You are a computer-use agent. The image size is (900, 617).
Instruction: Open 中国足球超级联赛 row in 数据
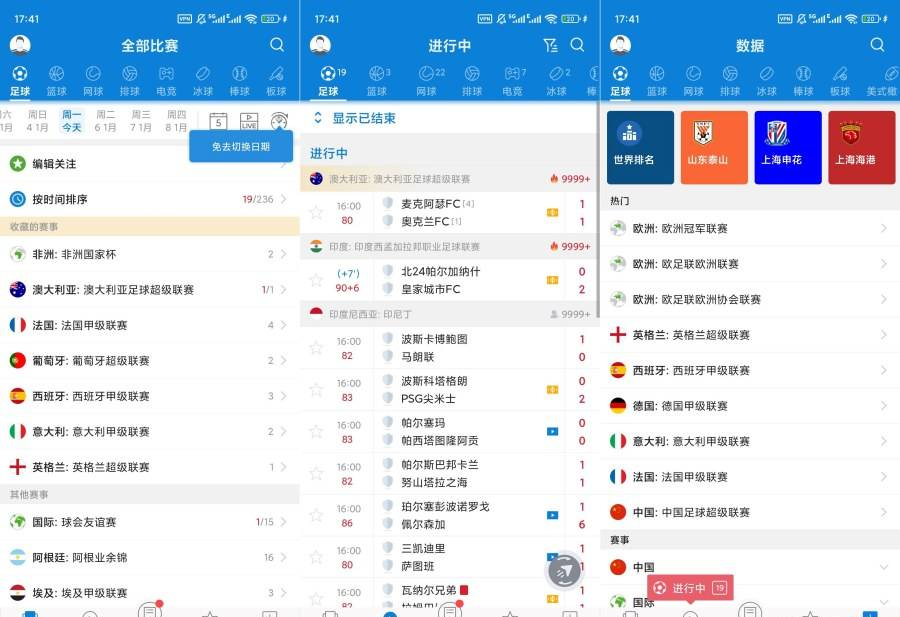pos(750,512)
